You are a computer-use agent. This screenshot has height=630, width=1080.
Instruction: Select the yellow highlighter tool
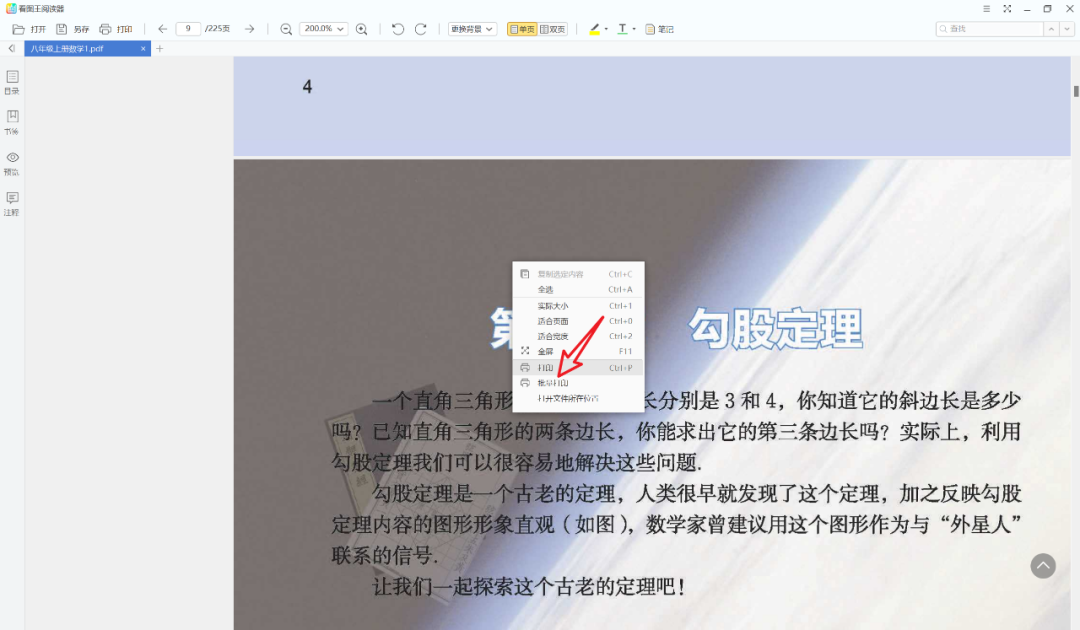pos(594,29)
